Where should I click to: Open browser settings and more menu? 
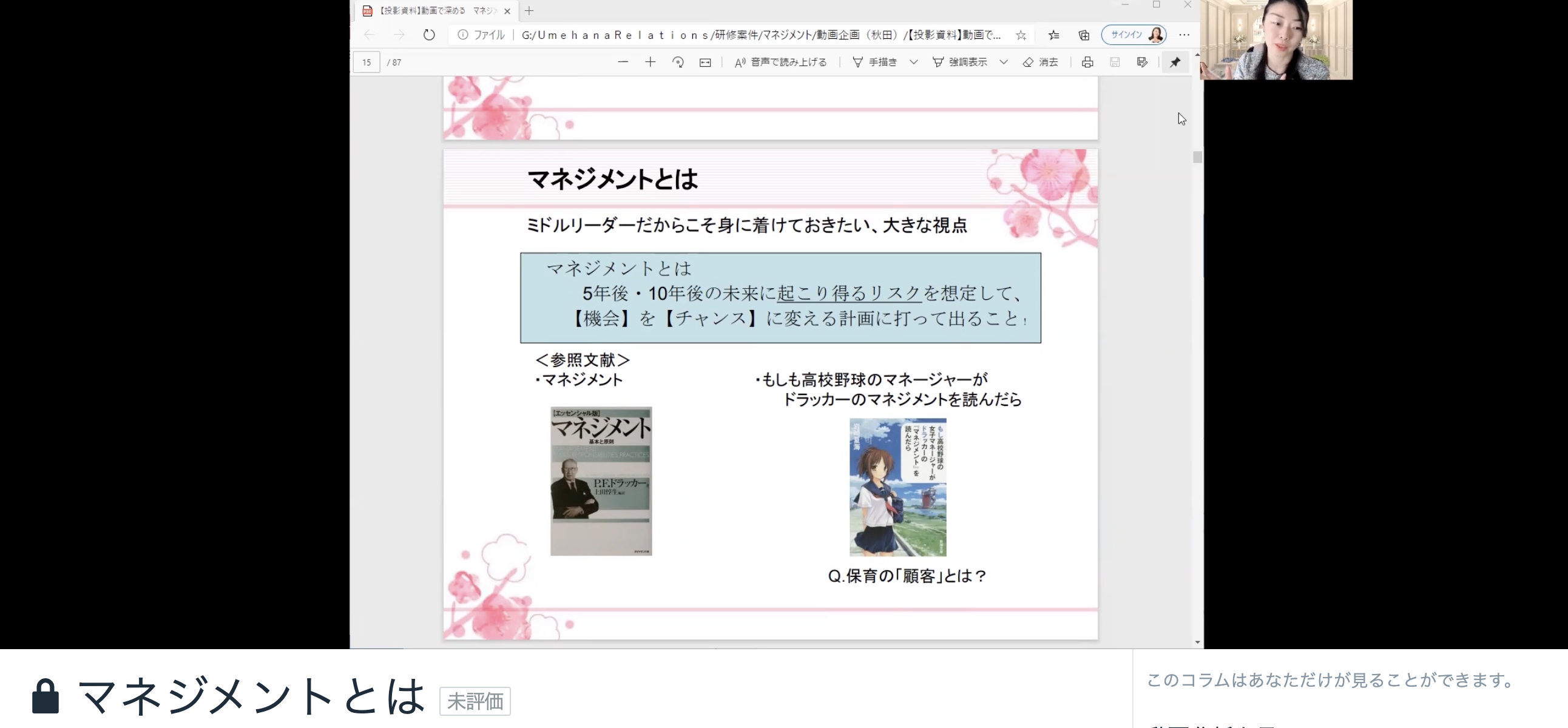(1184, 35)
